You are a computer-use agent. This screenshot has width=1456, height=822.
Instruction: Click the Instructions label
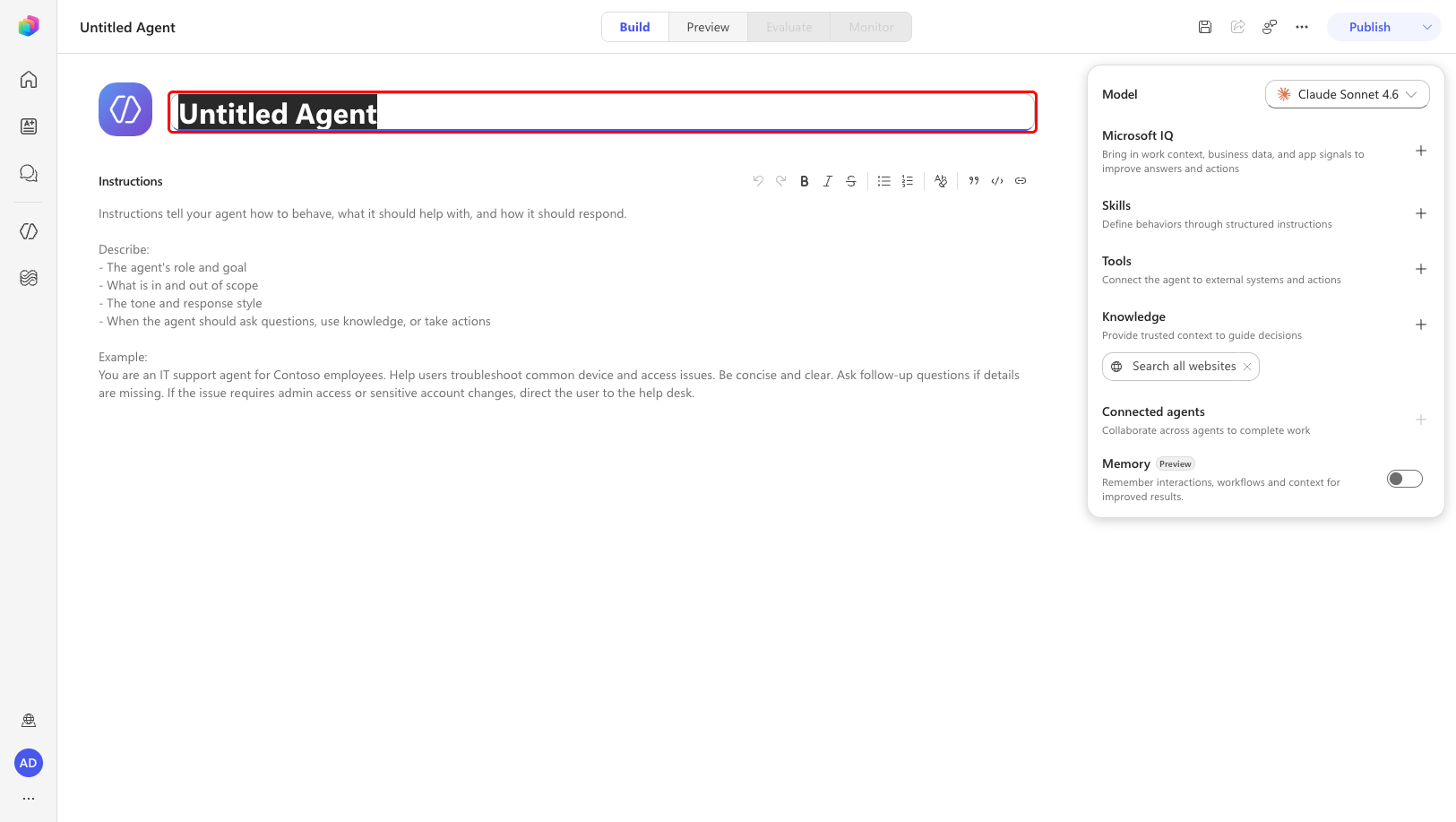131,181
